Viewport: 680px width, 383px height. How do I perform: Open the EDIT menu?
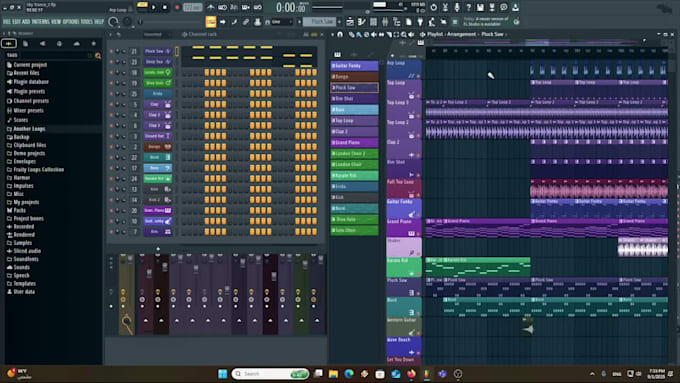16,21
